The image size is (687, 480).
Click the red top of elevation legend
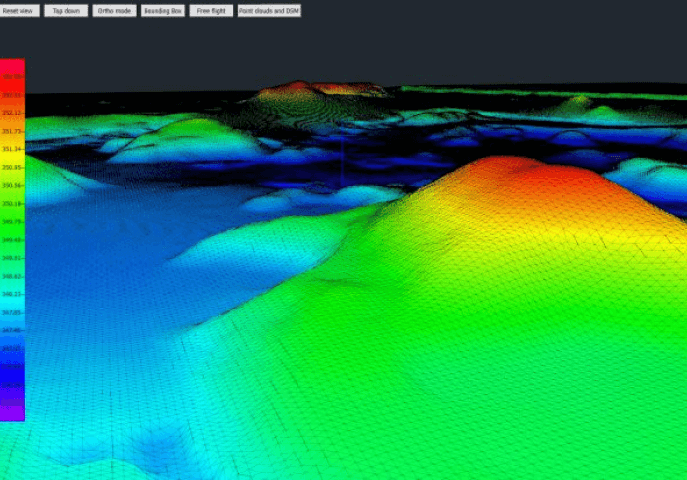click(x=12, y=66)
